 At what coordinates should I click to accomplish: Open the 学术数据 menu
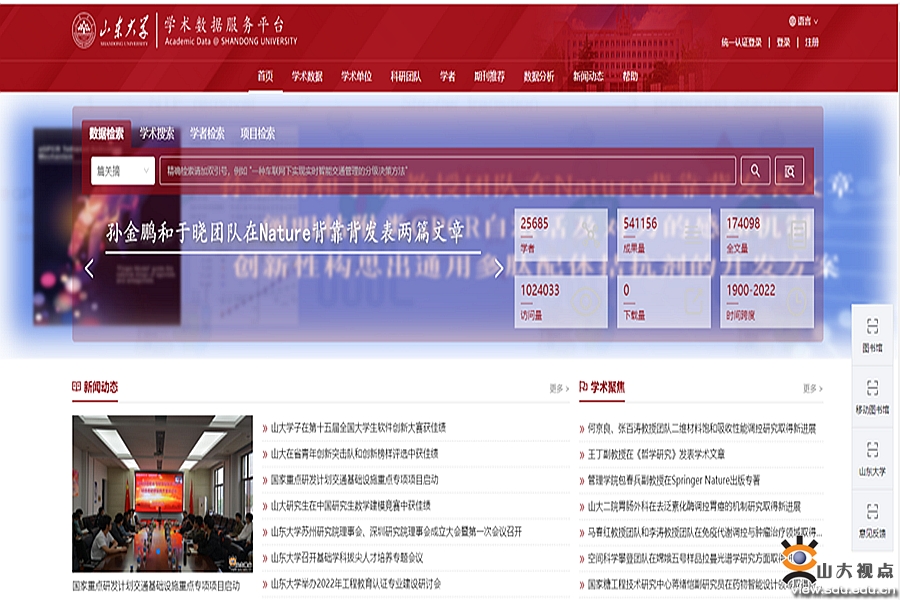pos(307,76)
